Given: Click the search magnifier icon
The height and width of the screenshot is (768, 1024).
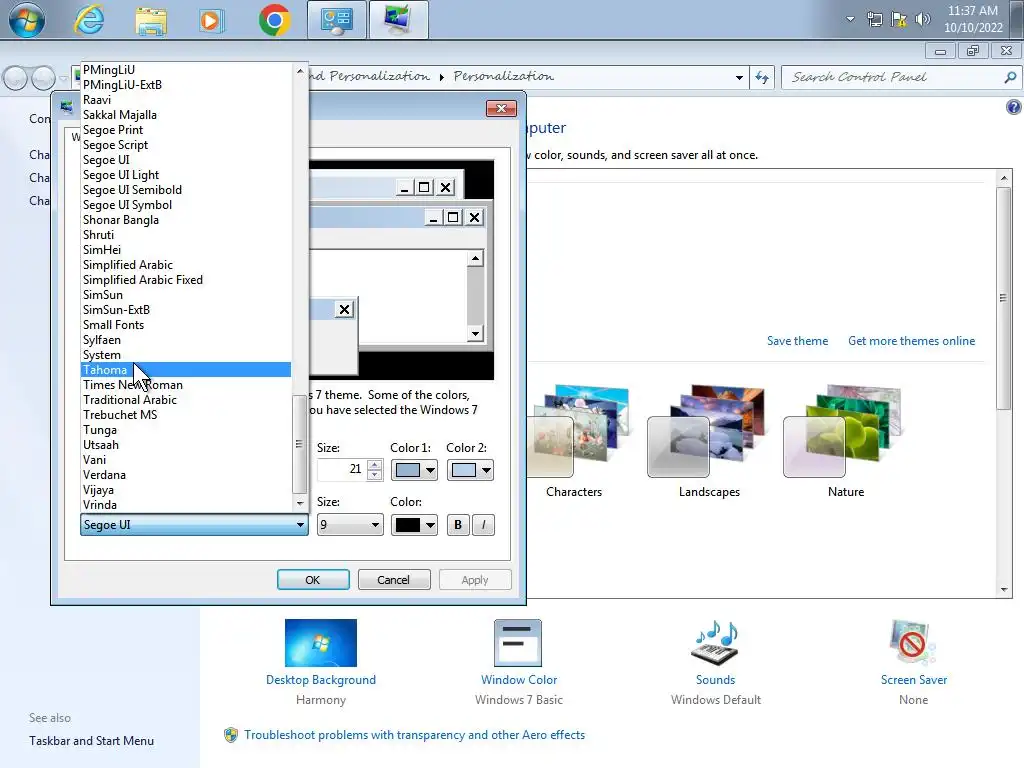Looking at the screenshot, I should point(1010,78).
